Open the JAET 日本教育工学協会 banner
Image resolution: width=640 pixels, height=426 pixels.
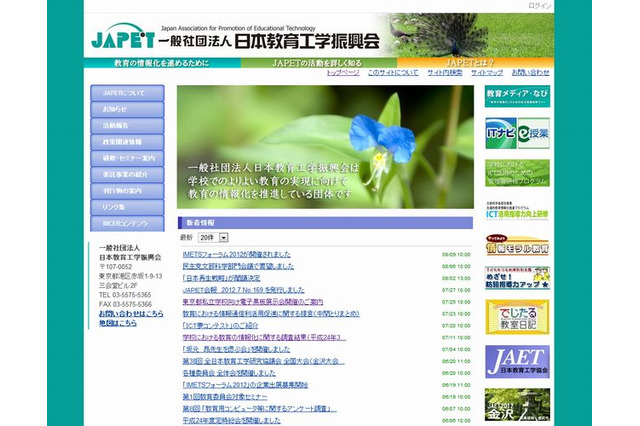tap(517, 362)
